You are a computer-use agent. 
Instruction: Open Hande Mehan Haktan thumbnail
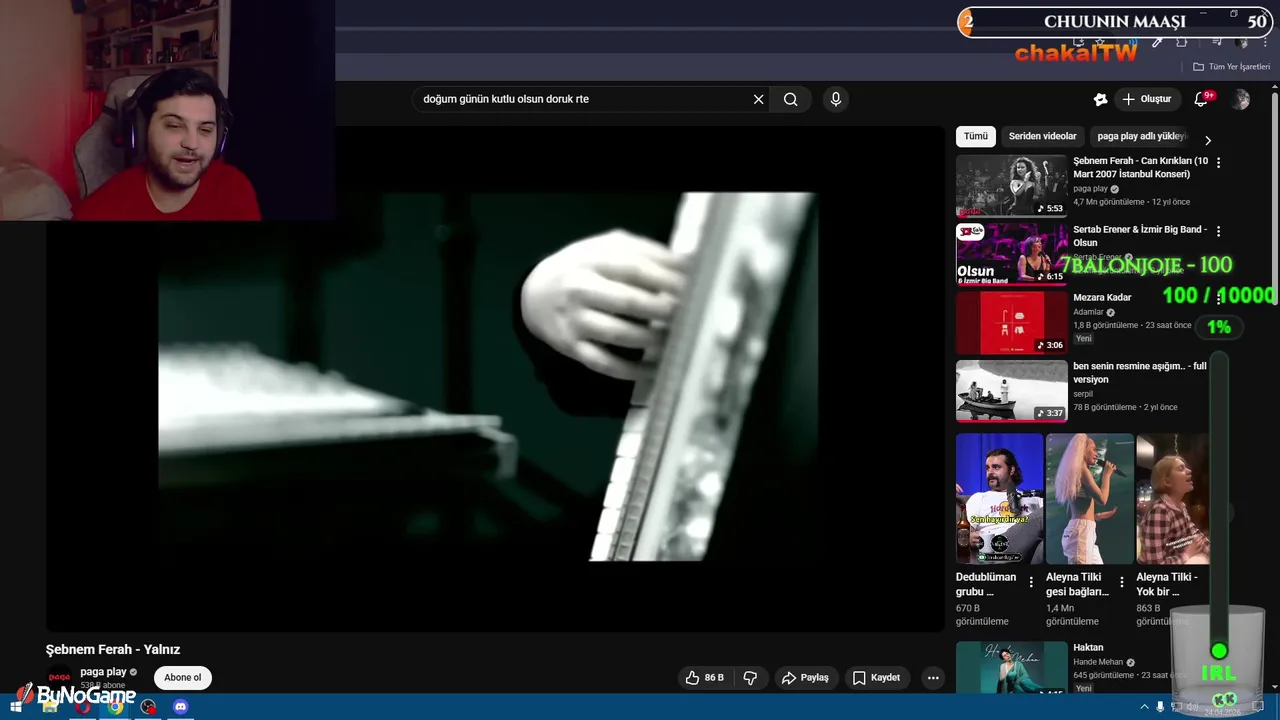(1012, 667)
